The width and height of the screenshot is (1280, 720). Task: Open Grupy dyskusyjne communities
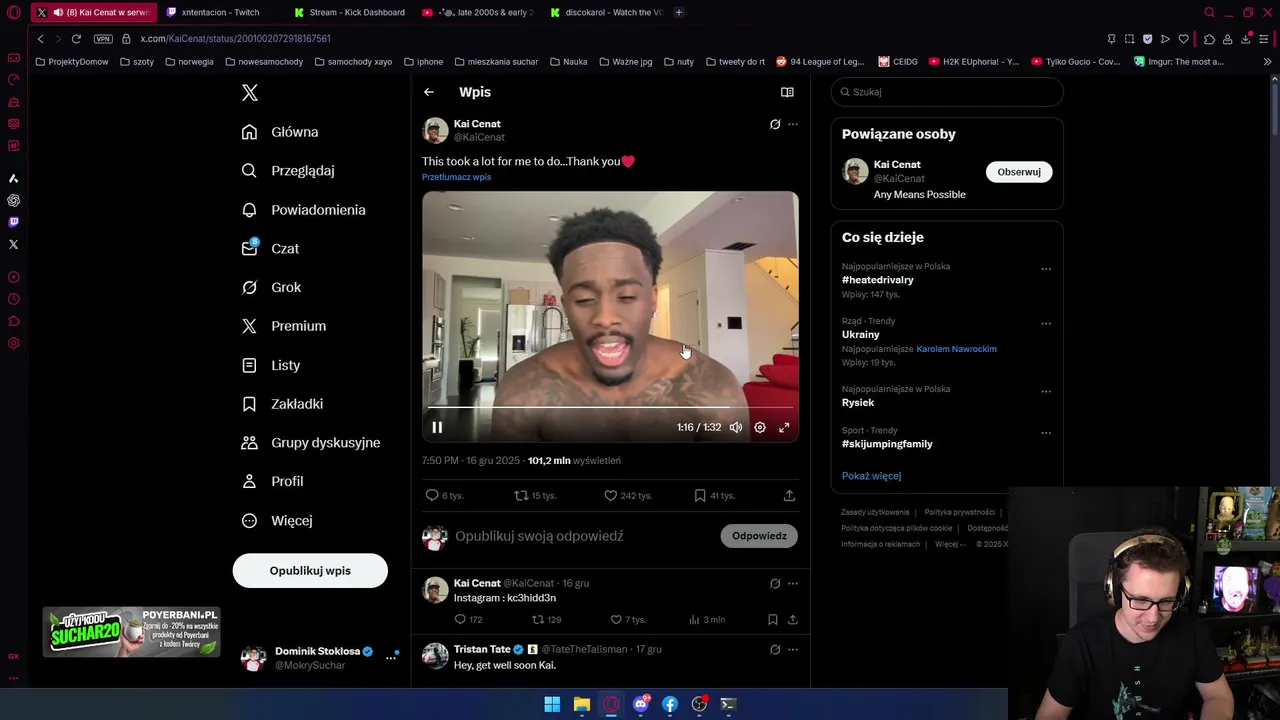click(311, 443)
